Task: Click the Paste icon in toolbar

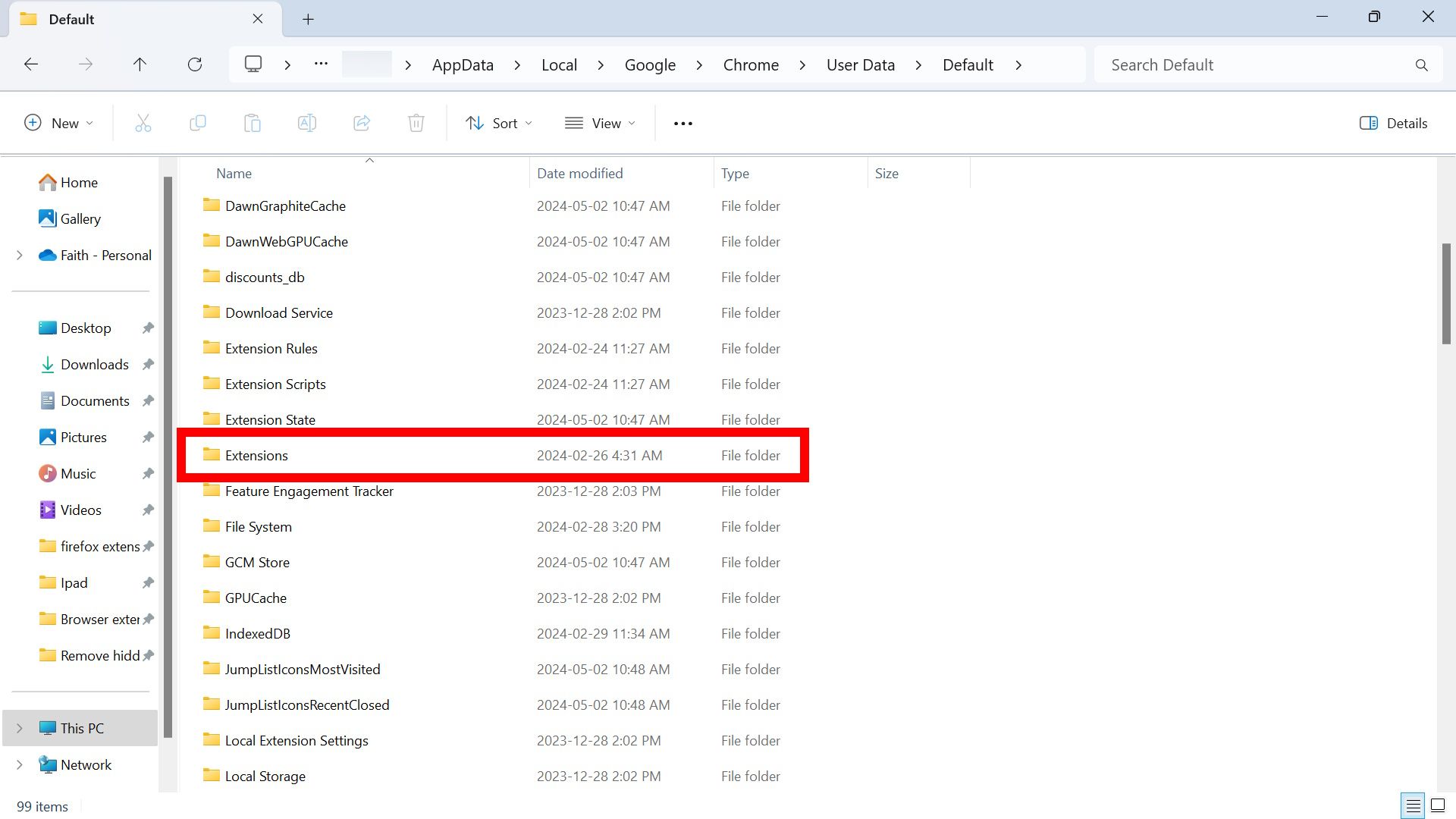Action: coord(252,122)
